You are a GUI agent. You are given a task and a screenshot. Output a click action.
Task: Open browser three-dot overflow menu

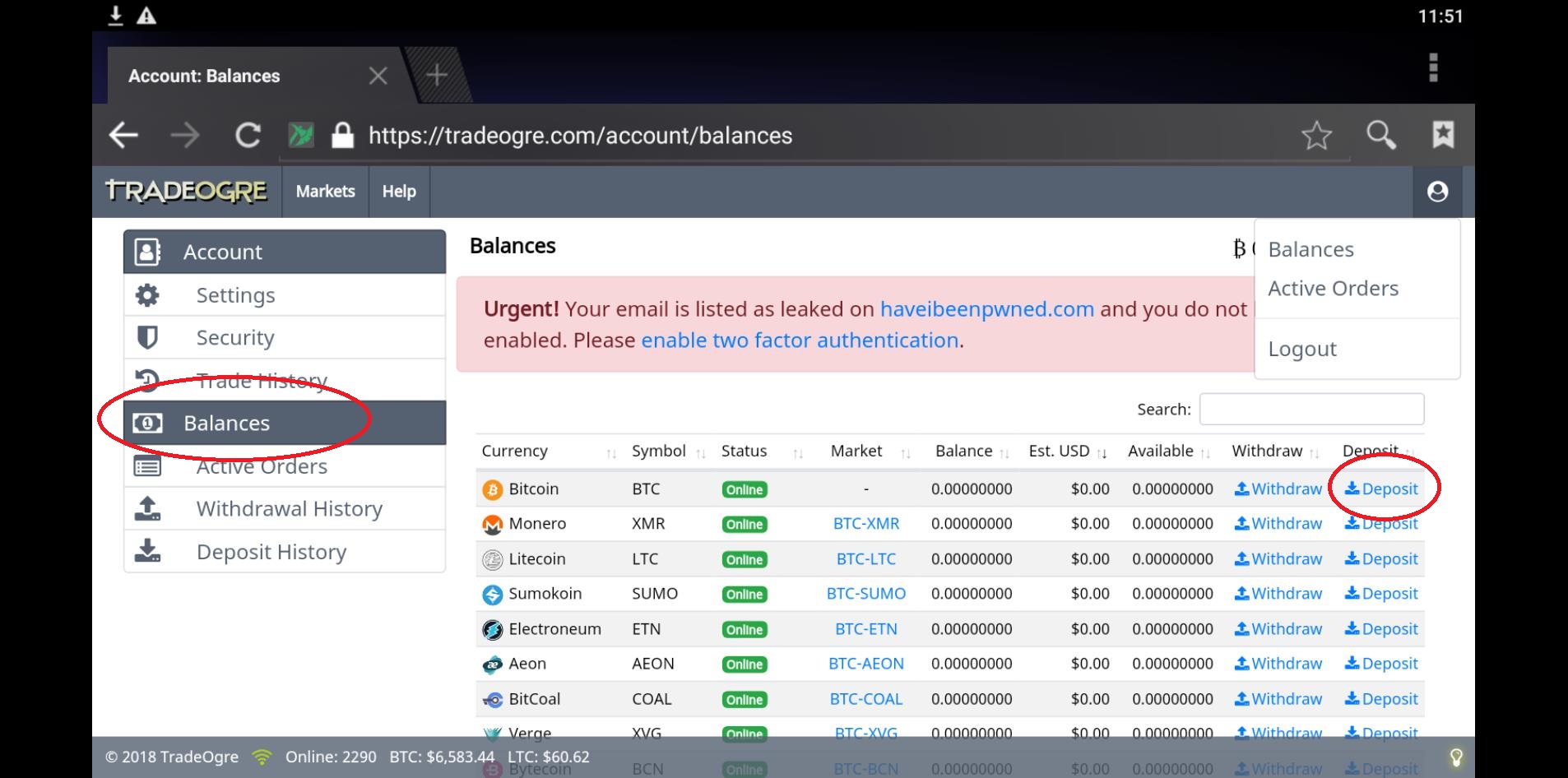point(1433,67)
